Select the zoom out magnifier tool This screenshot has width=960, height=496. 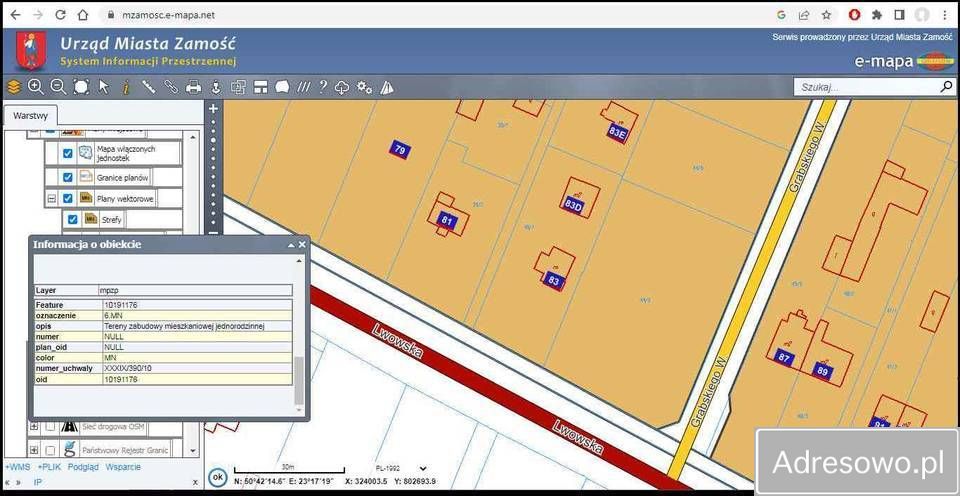coord(58,88)
